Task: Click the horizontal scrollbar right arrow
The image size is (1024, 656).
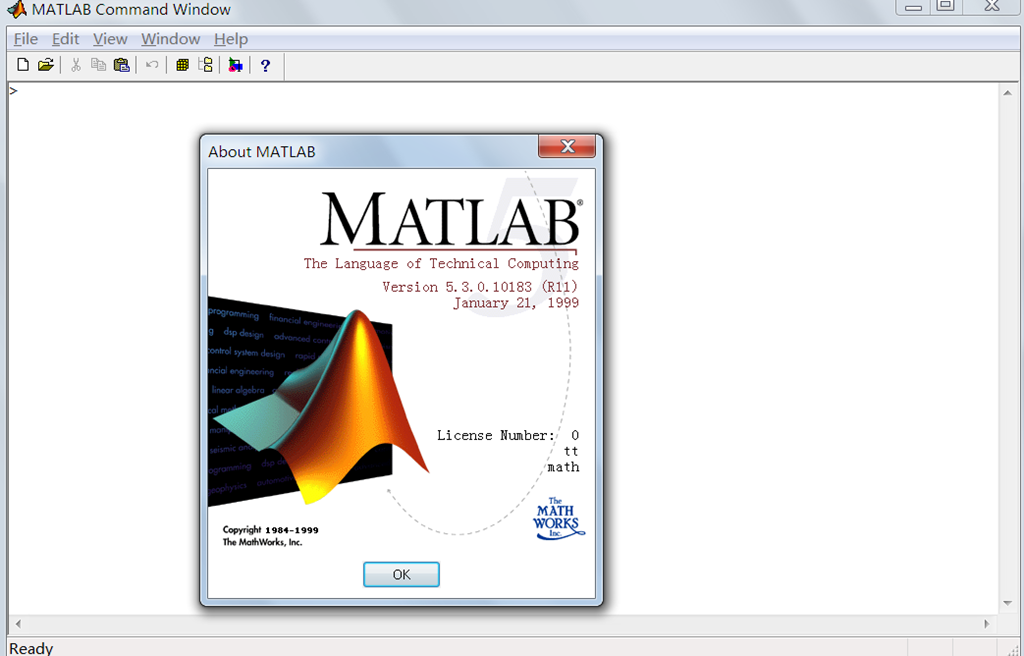Action: pyautogui.click(x=987, y=623)
